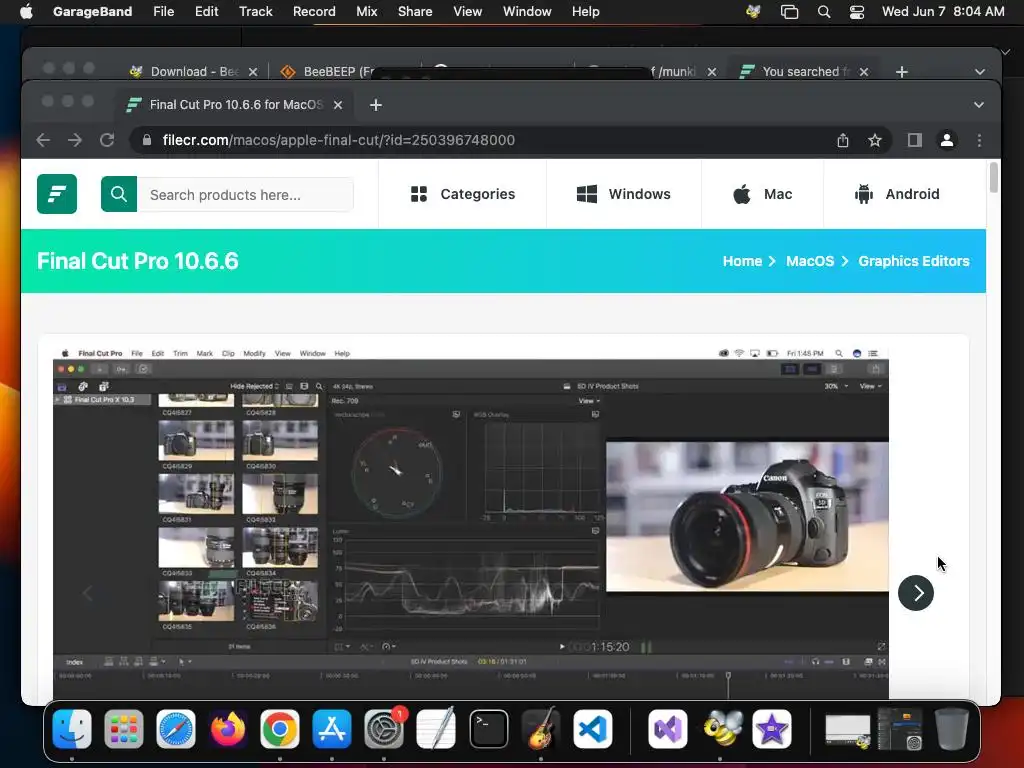Open System Settings from the Dock
1024x768 pixels.
tap(384, 729)
